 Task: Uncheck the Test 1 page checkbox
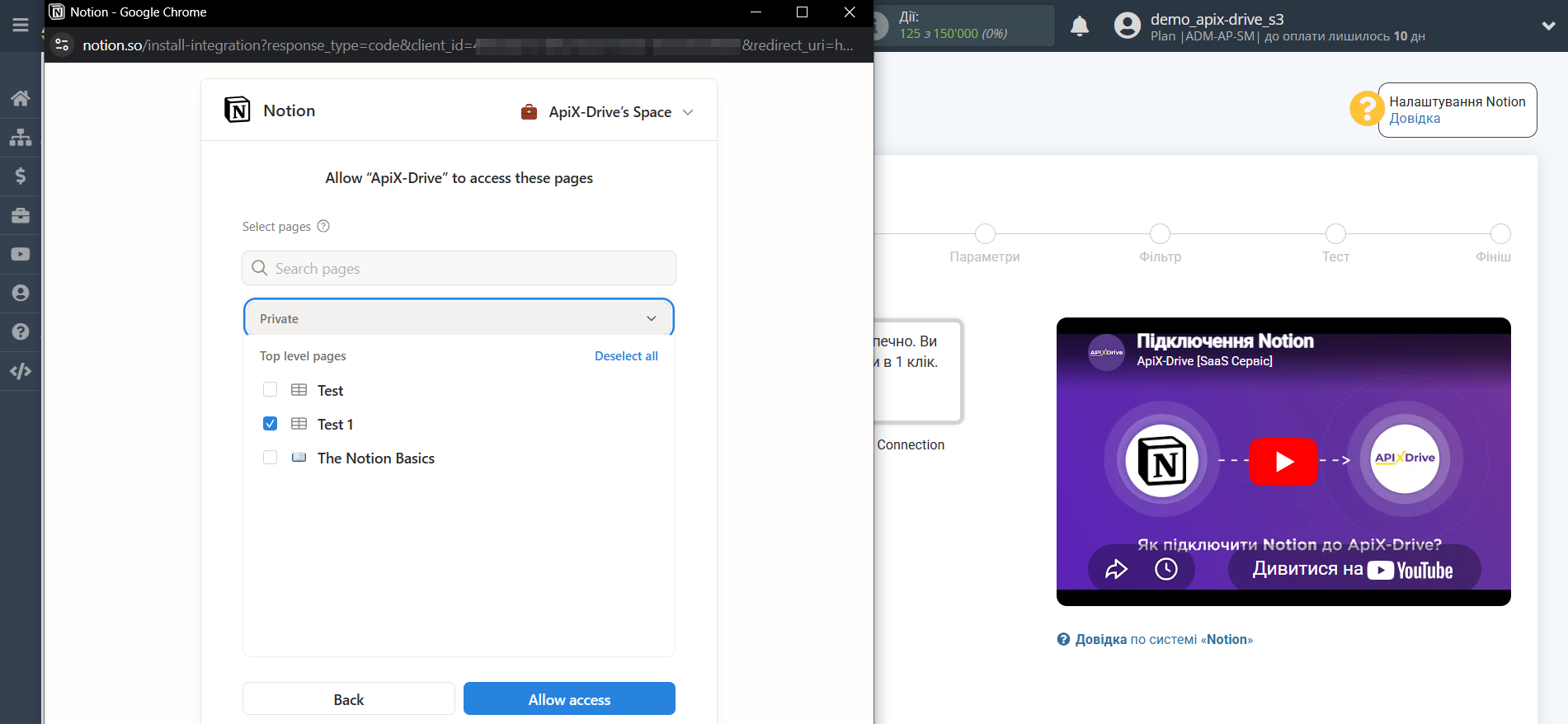(x=270, y=423)
